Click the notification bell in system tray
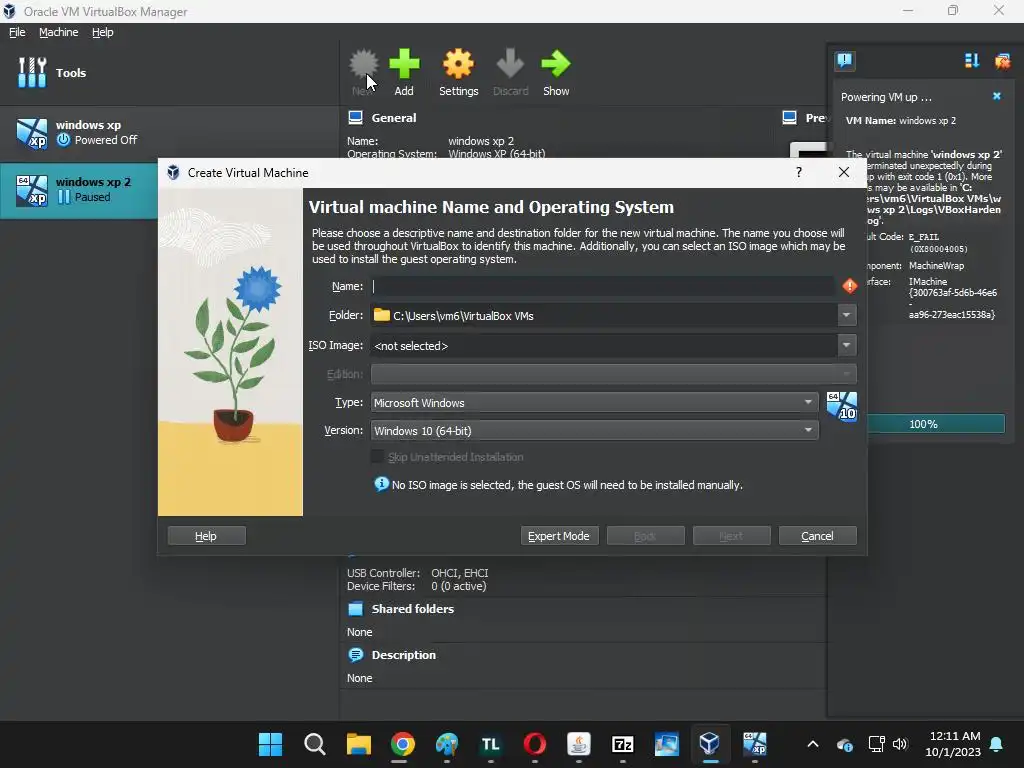1024x768 pixels. click(x=997, y=744)
